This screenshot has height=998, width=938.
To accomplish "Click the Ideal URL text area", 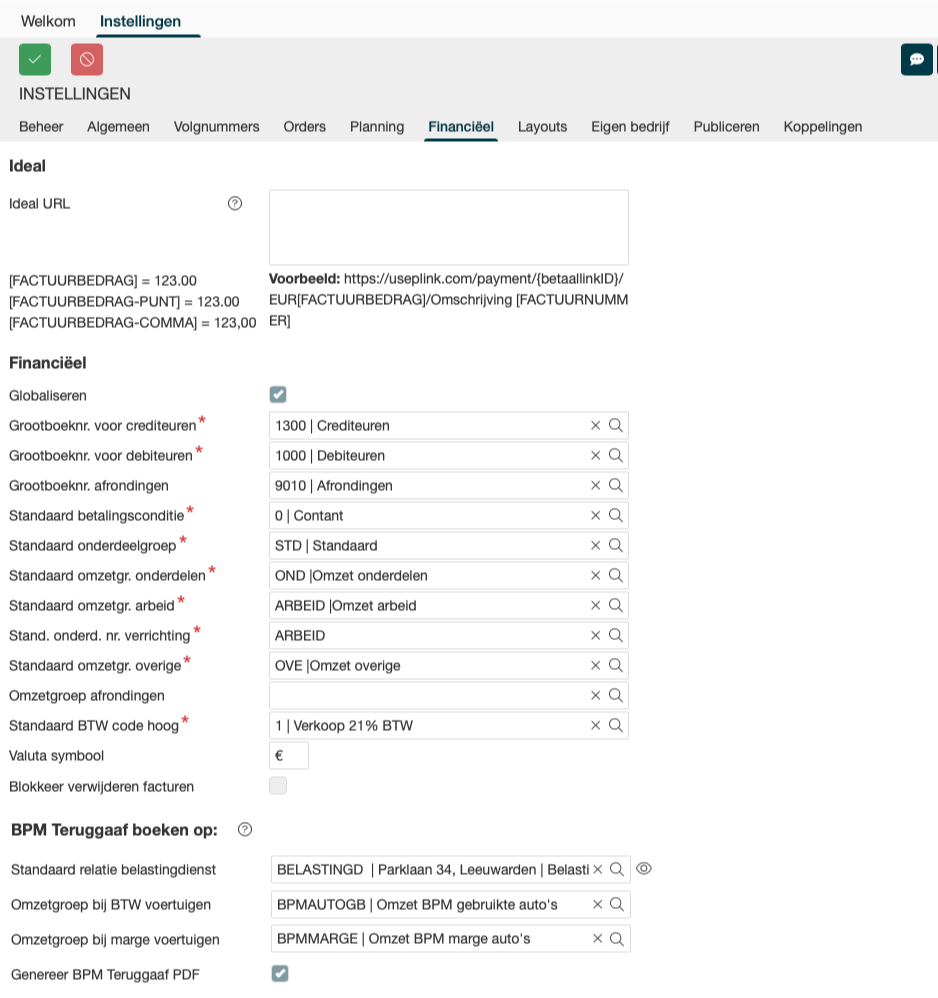I will tap(448, 227).
